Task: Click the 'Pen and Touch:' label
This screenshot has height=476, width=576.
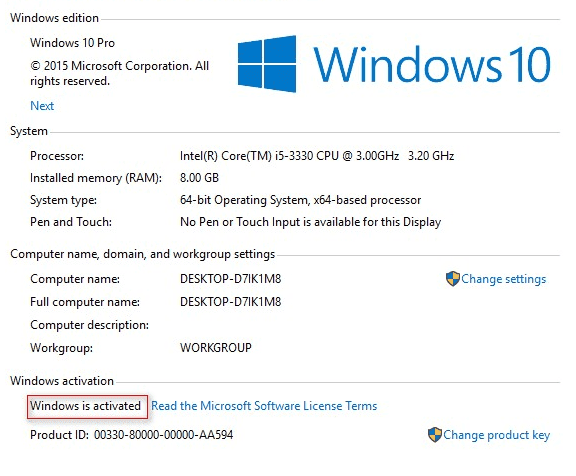Action: [71, 222]
